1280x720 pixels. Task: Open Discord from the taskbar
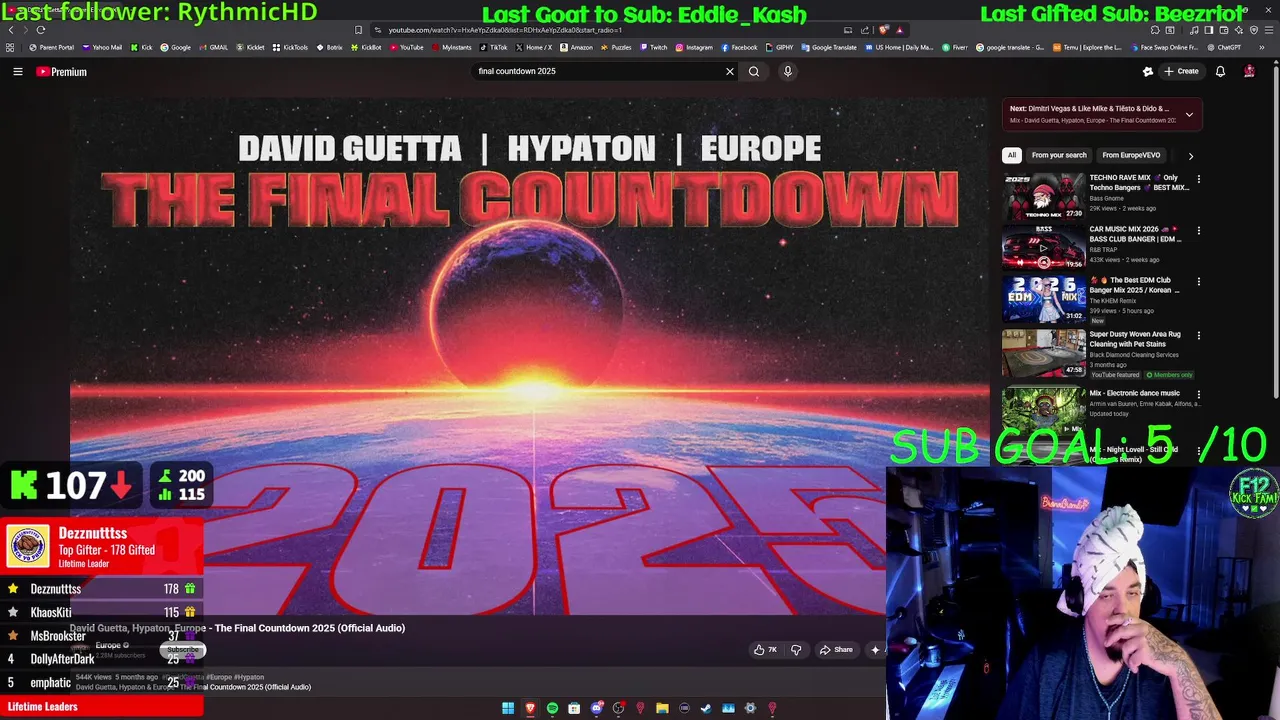(597, 709)
